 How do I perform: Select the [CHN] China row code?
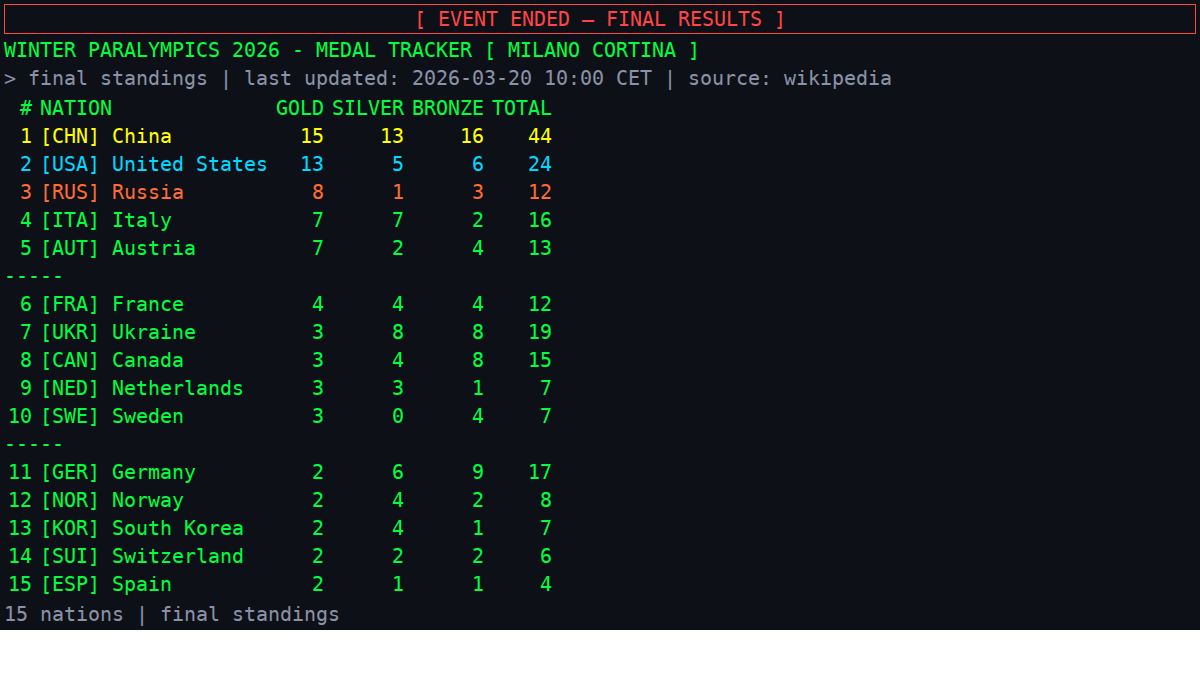click(70, 136)
